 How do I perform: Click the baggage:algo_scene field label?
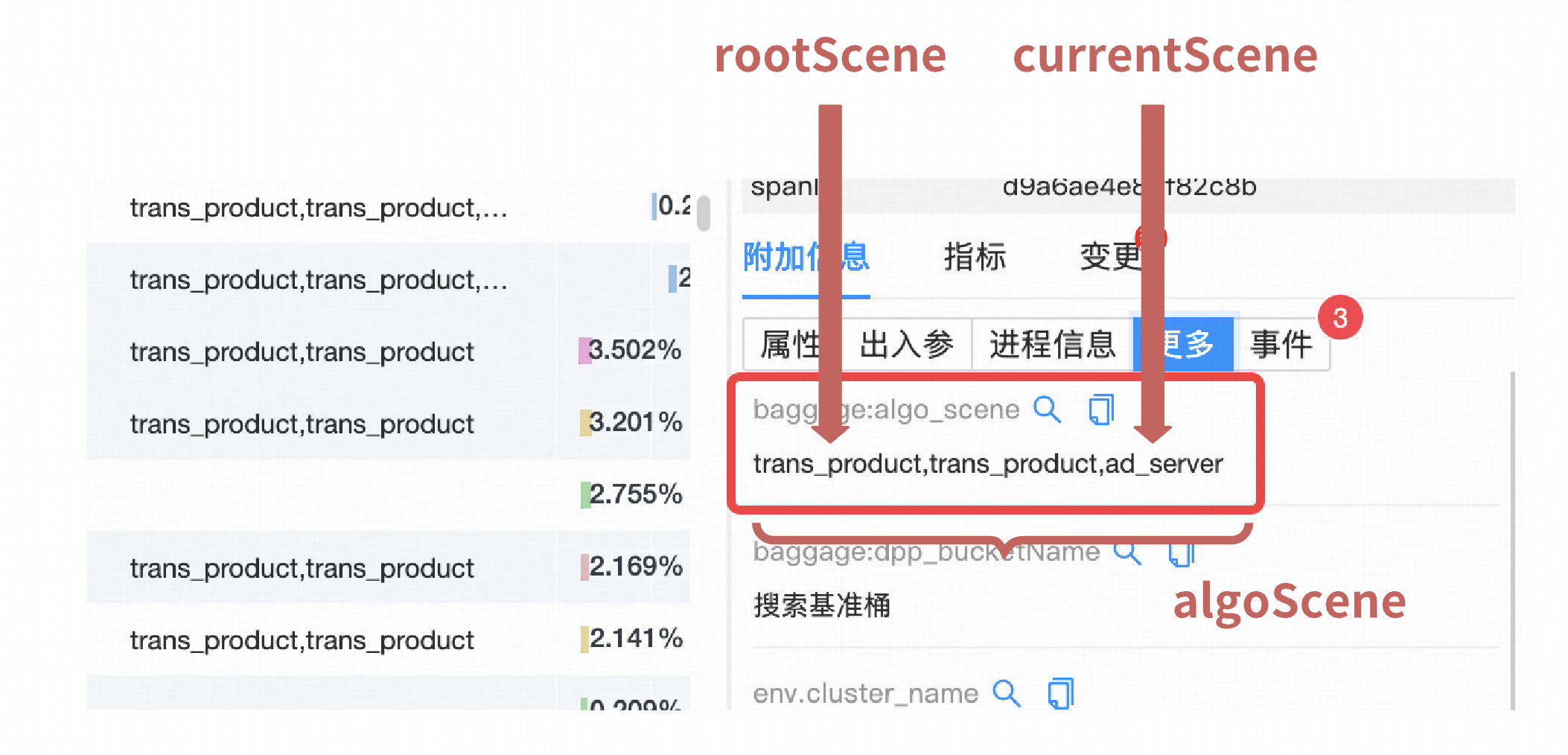[886, 410]
